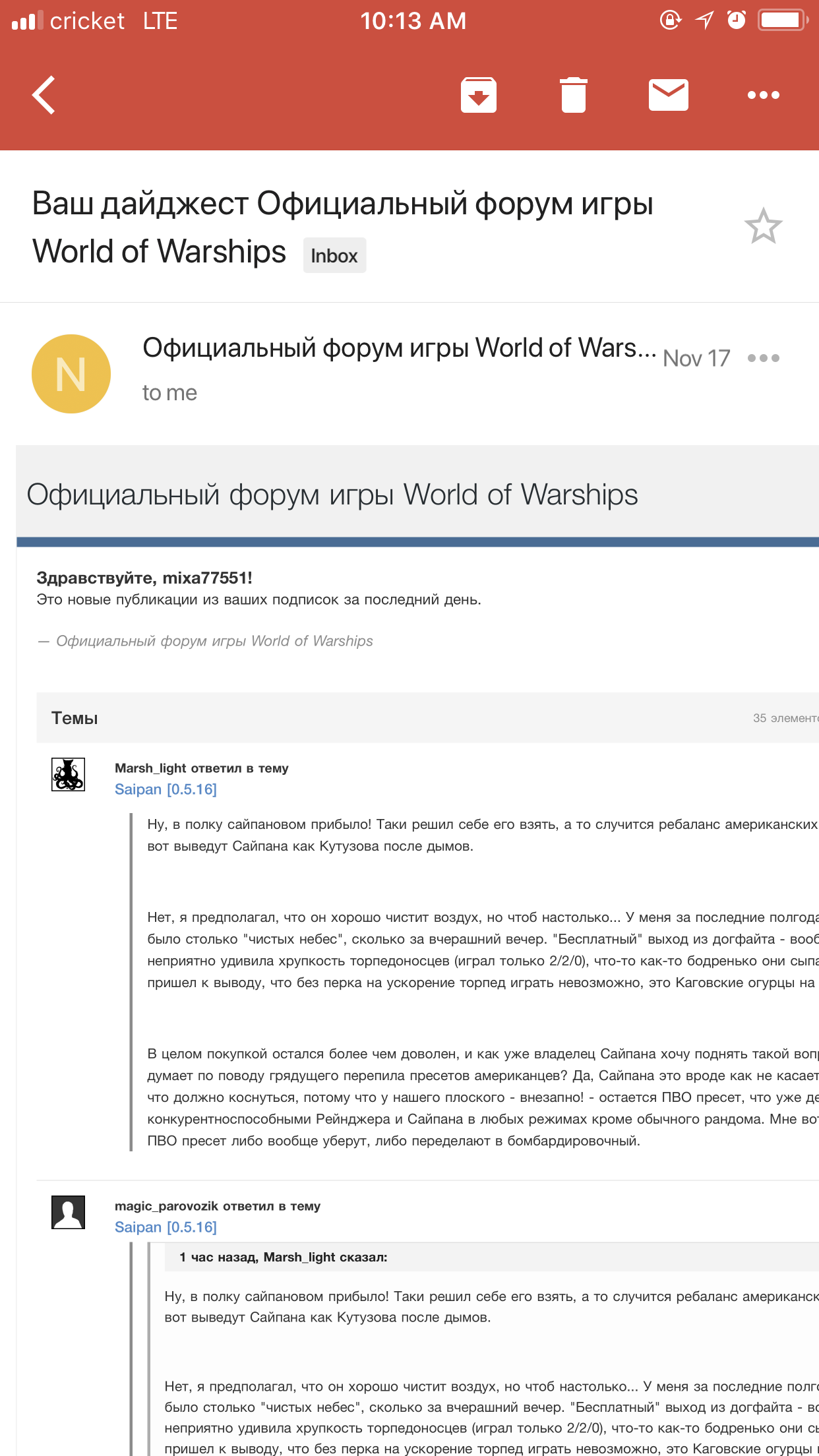Tap the 'Nov 17' date of the message
Image resolution: width=819 pixels, height=1456 pixels.
tap(696, 358)
